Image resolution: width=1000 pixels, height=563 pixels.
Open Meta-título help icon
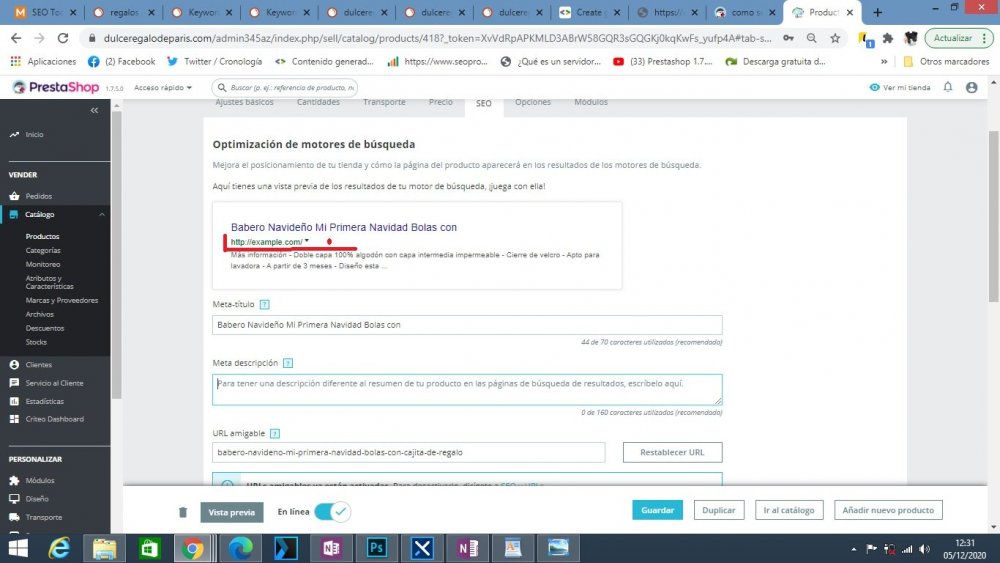coord(265,305)
